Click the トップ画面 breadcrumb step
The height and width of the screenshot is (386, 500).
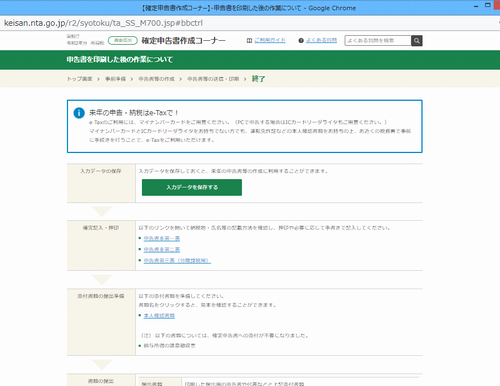pyautogui.click(x=80, y=79)
